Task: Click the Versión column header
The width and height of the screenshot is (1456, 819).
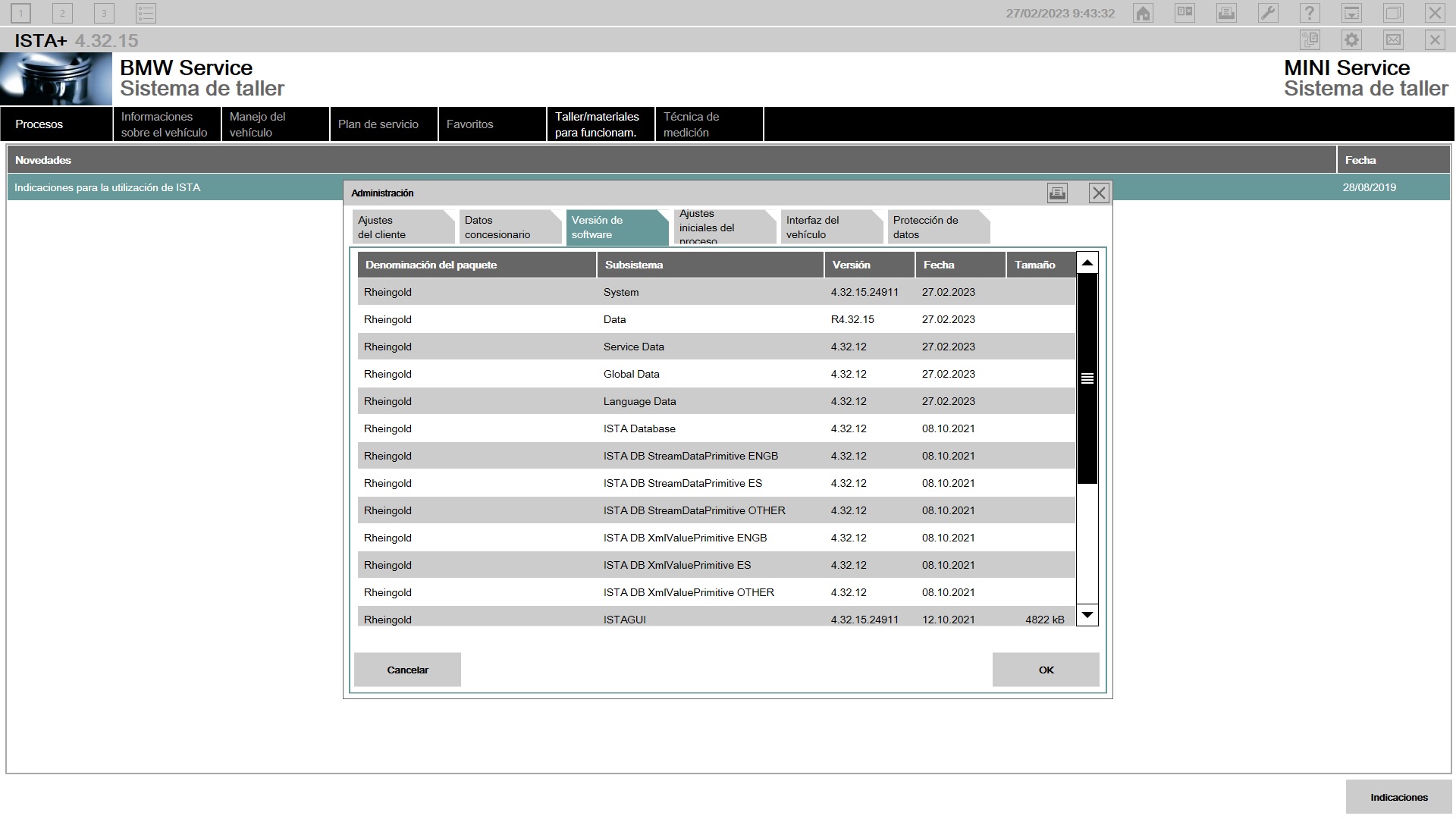Action: point(870,265)
